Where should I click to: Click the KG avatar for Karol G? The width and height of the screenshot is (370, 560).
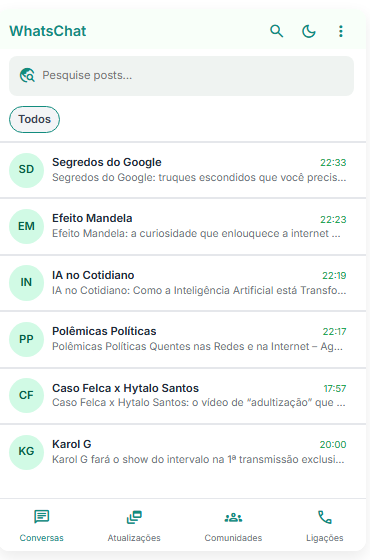click(x=26, y=452)
